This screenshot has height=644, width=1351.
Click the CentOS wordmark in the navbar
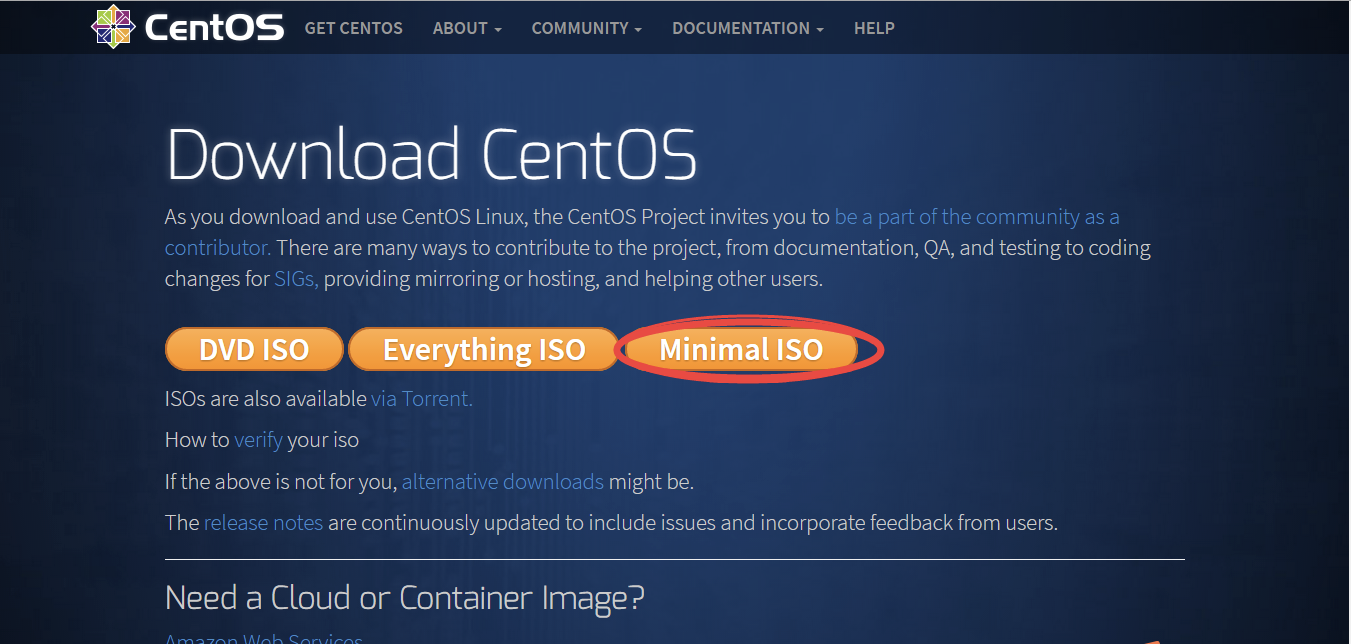(214, 28)
